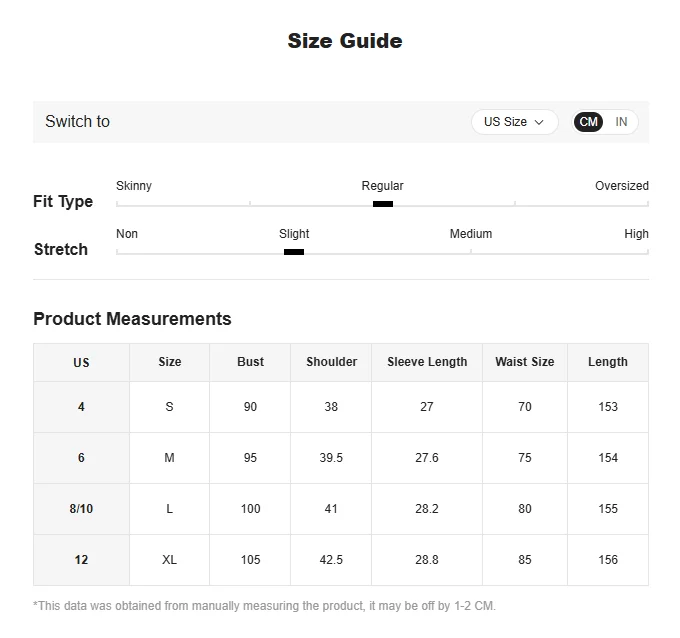
Task: Click the Waist Size column header
Action: [x=524, y=362]
